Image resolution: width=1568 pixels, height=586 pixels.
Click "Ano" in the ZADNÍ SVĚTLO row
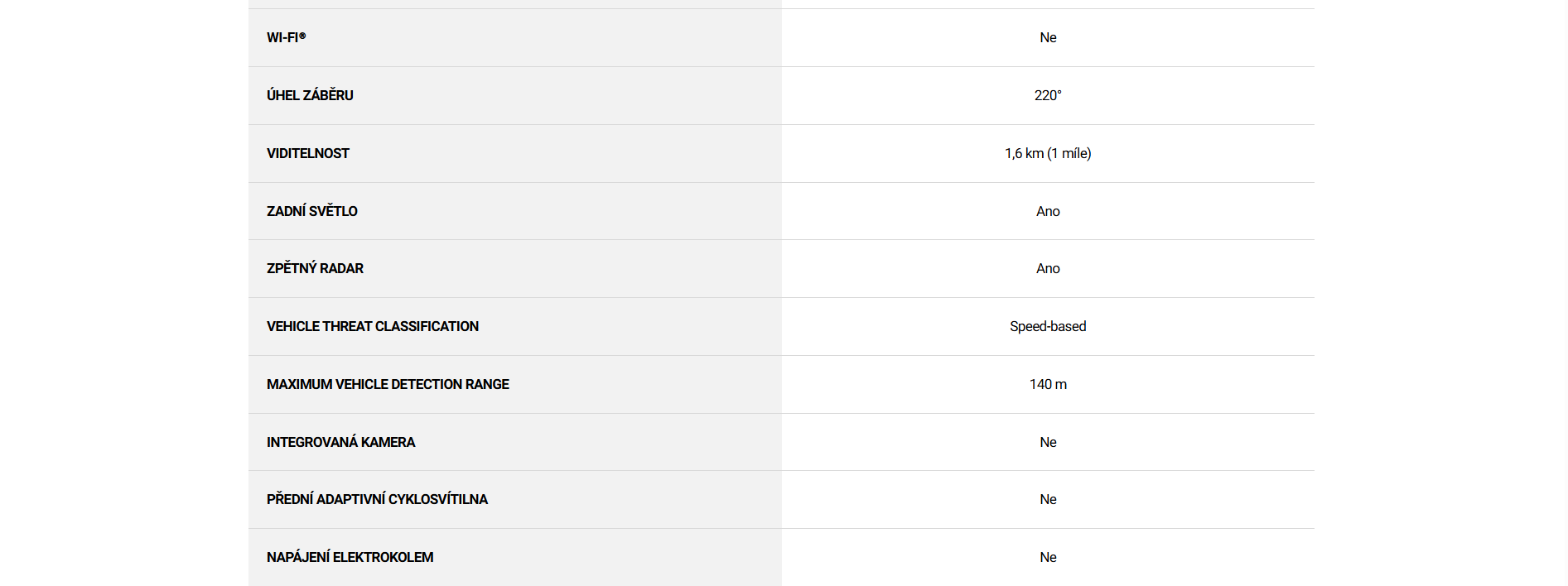click(x=1048, y=211)
